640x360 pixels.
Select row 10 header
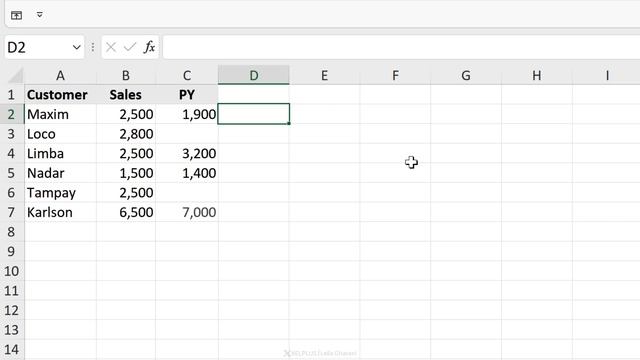11,271
